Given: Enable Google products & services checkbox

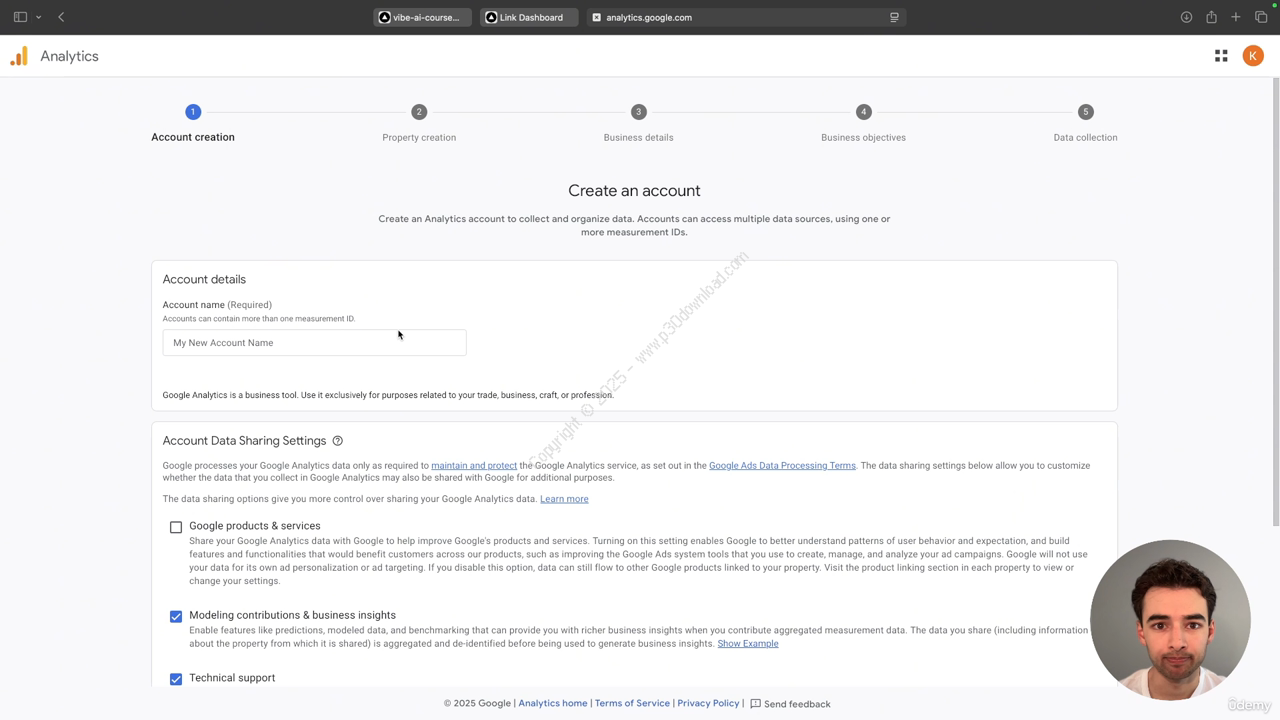Looking at the screenshot, I should 176,527.
